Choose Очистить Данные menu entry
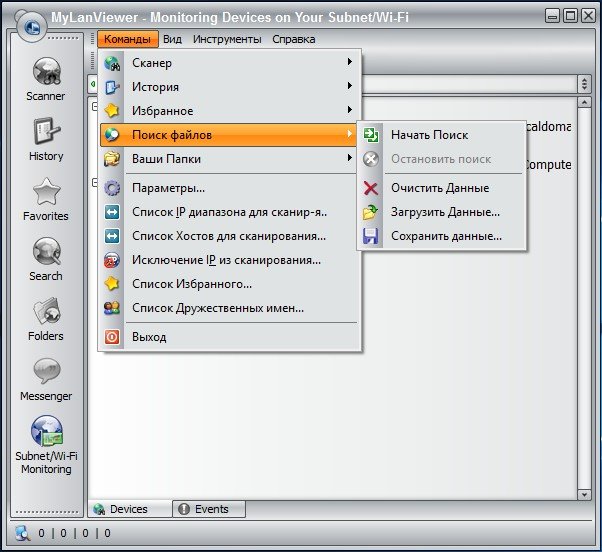The image size is (602, 552). point(442,188)
